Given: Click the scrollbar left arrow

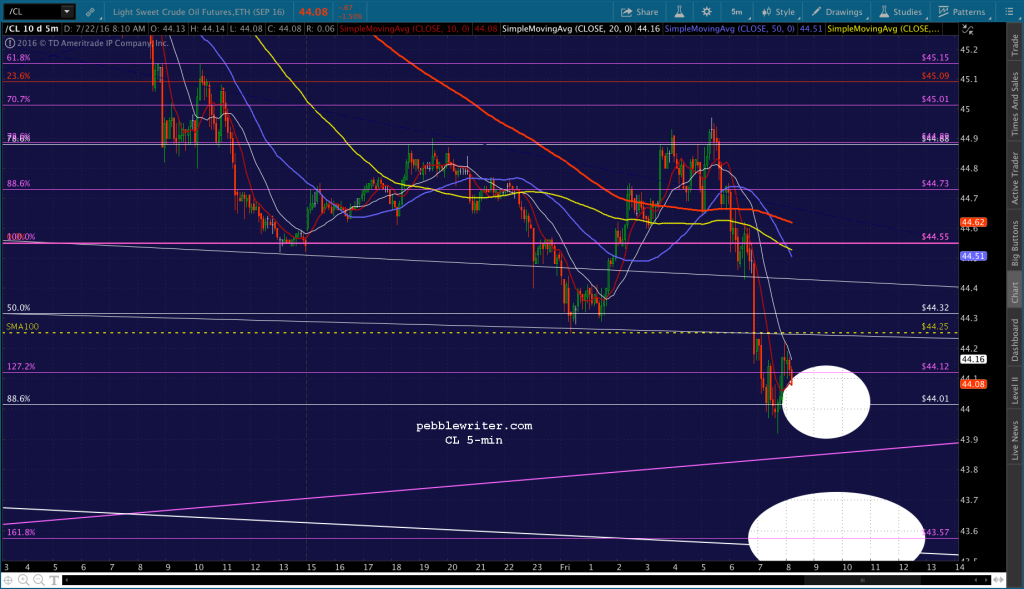Looking at the screenshot, I should click(x=66, y=580).
